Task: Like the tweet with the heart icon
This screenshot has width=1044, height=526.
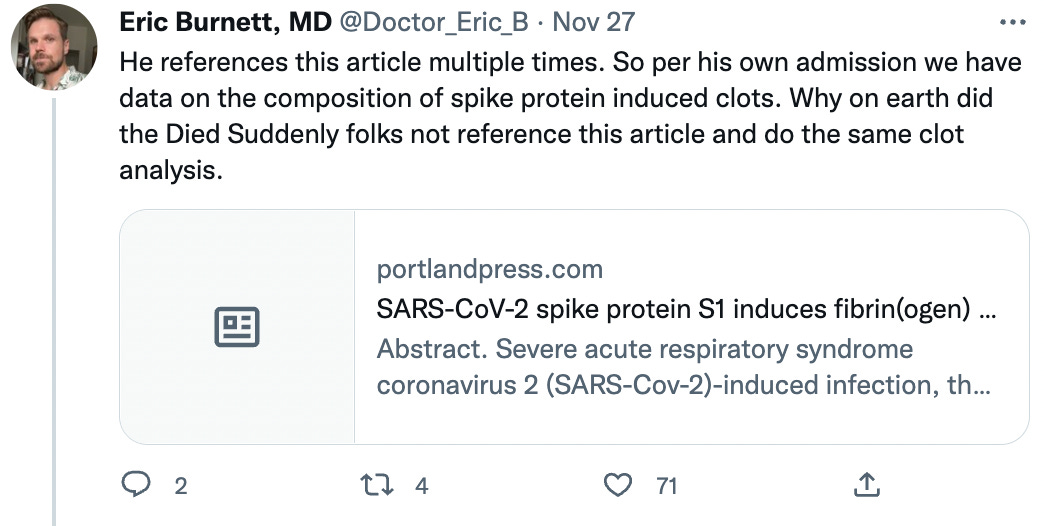Action: (x=620, y=485)
